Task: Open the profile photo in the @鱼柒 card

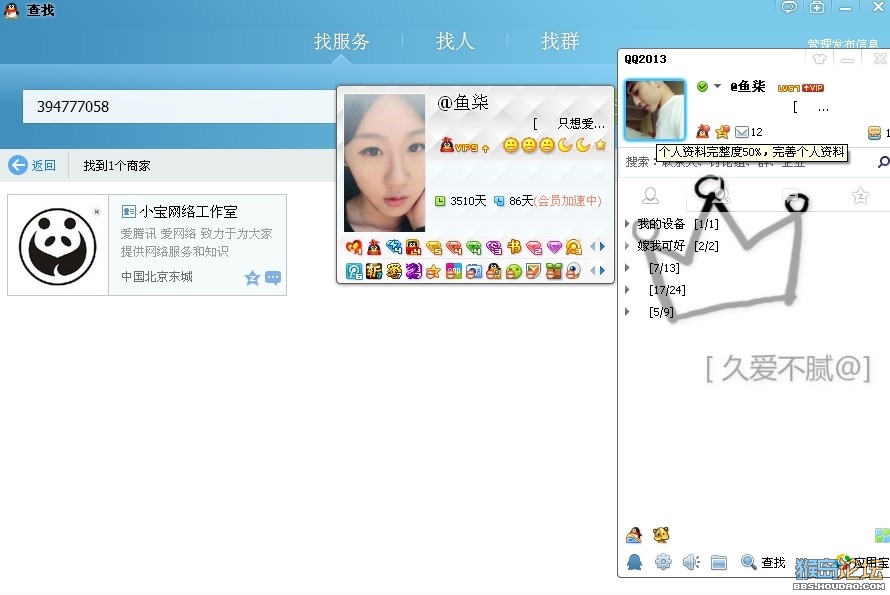Action: (x=384, y=163)
